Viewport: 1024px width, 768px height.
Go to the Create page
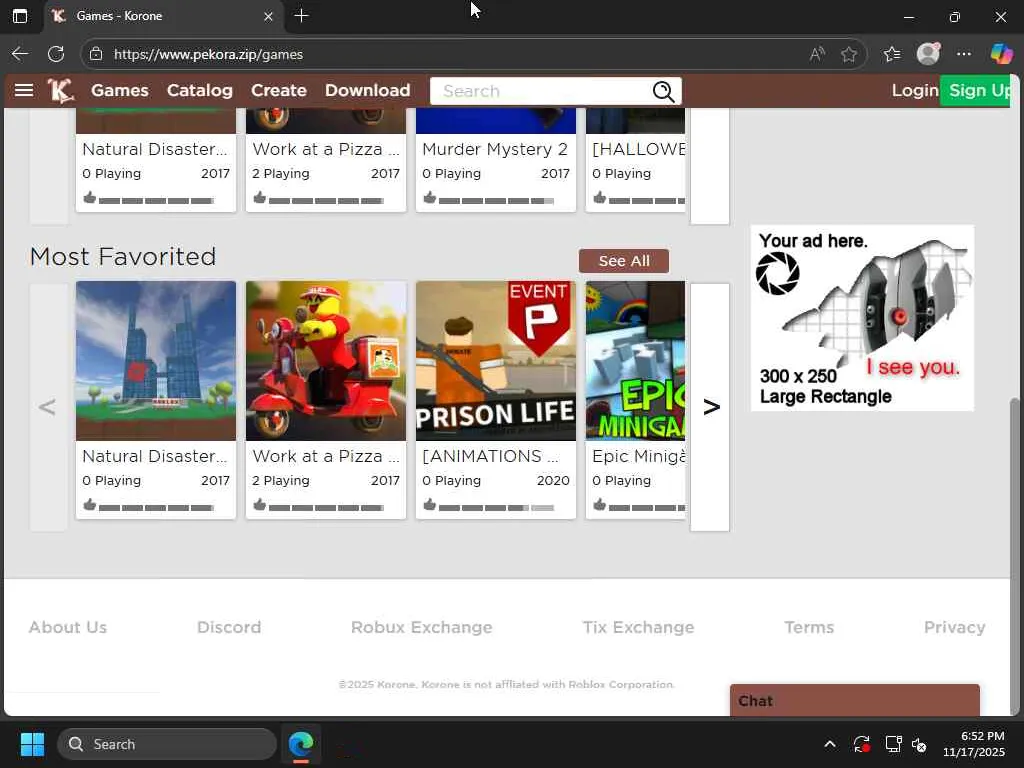pos(279,90)
